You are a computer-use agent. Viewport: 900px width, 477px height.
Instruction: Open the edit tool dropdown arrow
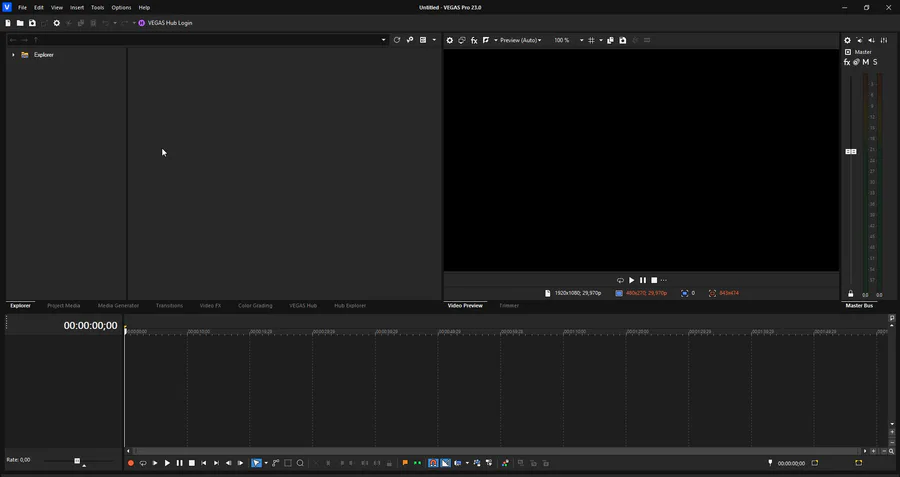(266, 463)
